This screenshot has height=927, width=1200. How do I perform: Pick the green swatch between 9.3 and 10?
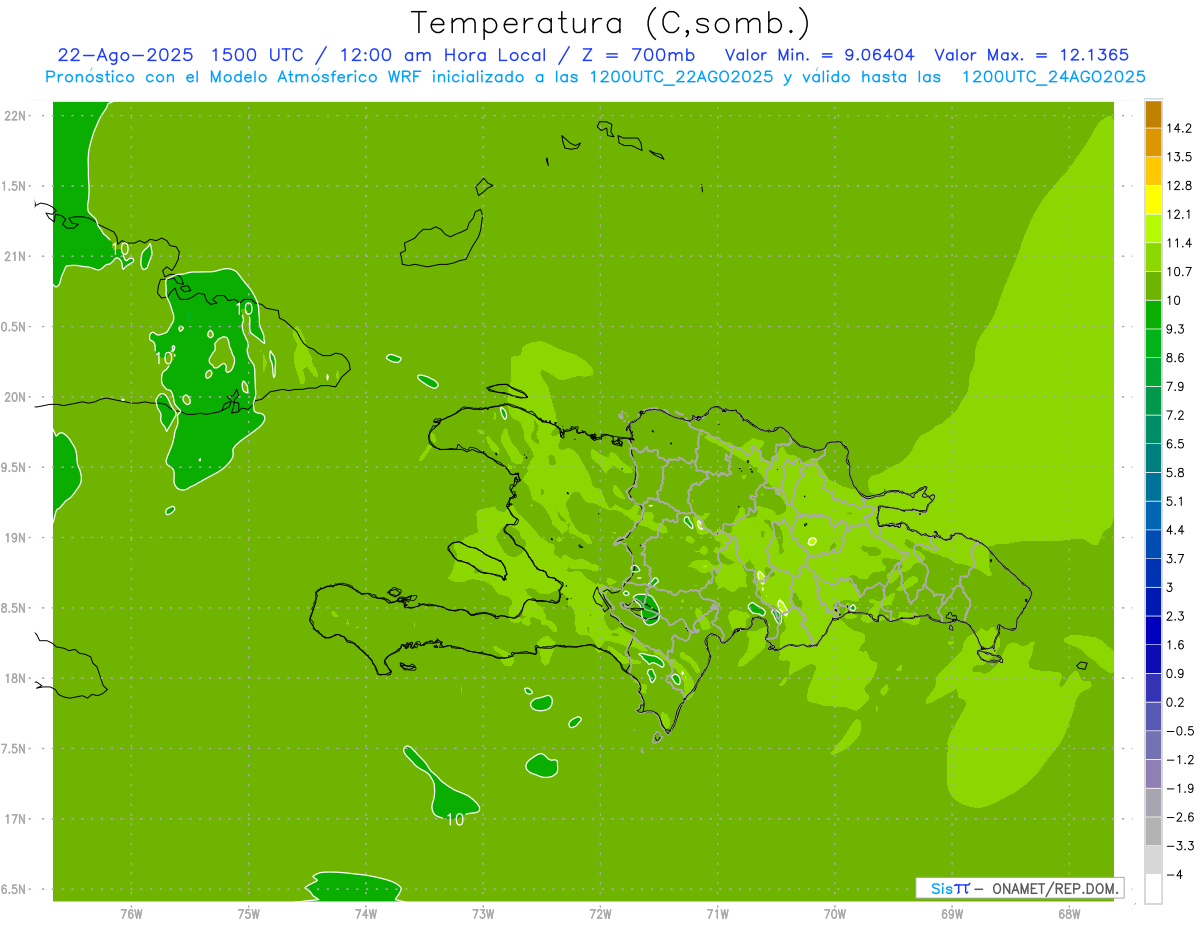1153,315
